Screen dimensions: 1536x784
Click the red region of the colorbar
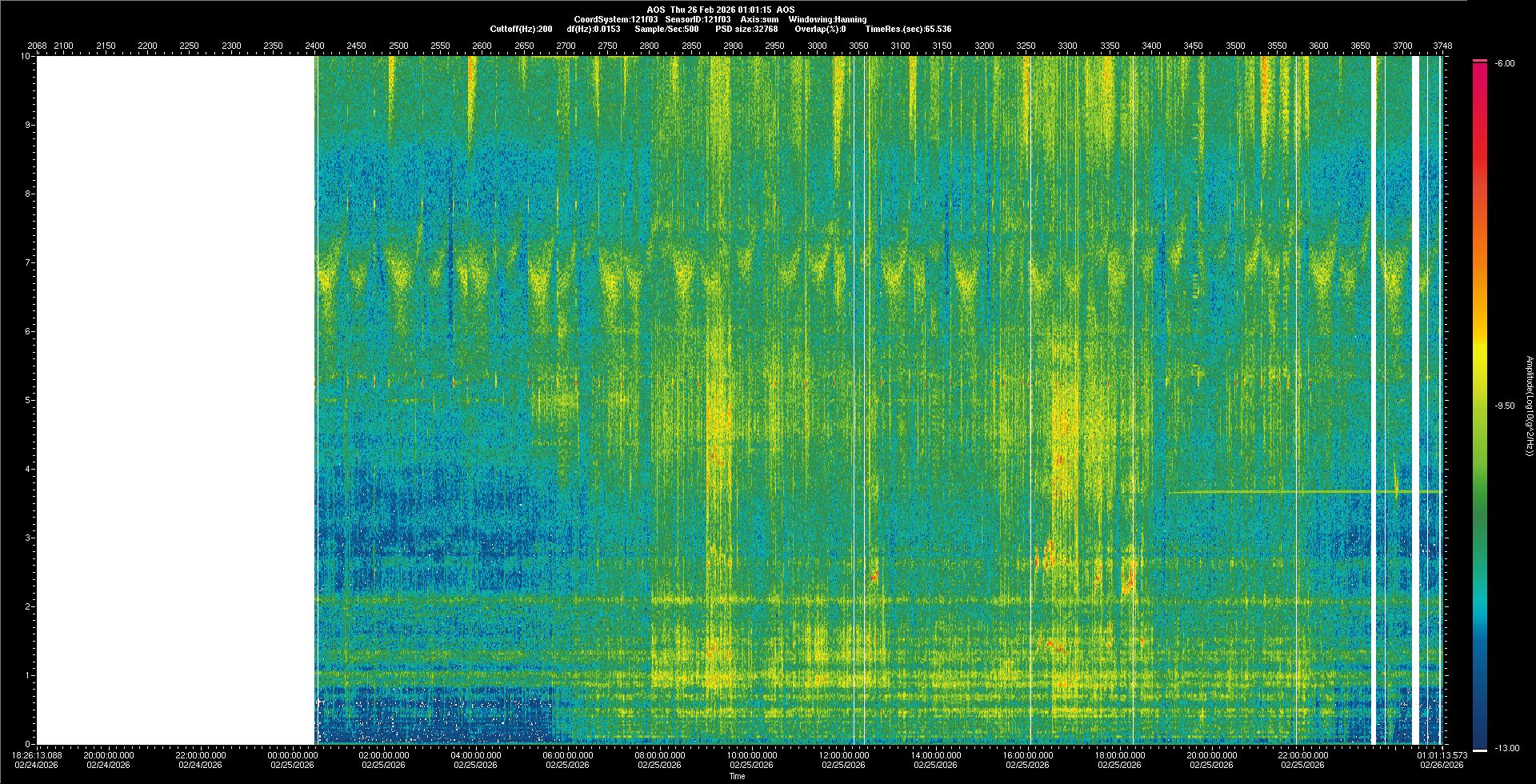click(1480, 120)
